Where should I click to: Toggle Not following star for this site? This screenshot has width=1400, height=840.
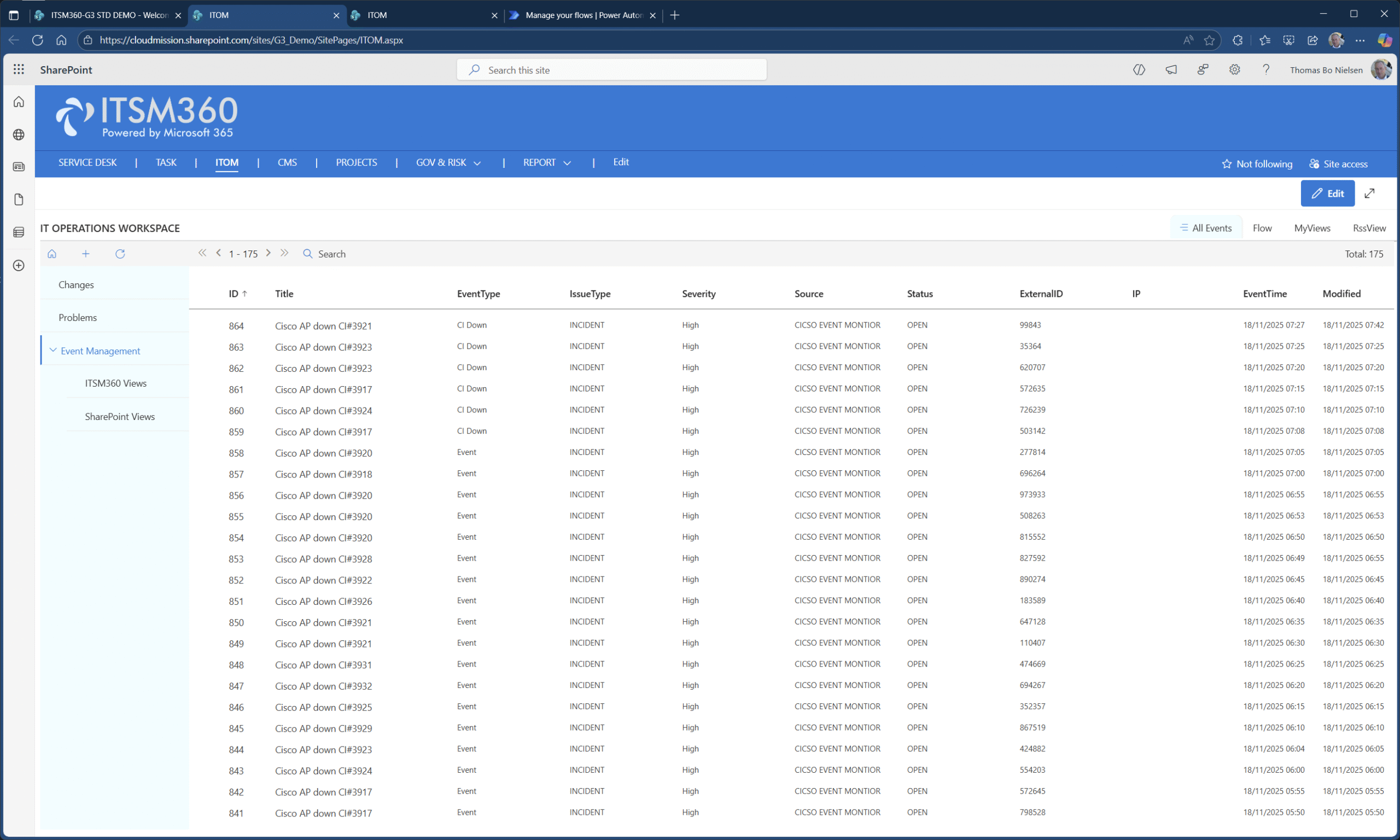(1256, 164)
